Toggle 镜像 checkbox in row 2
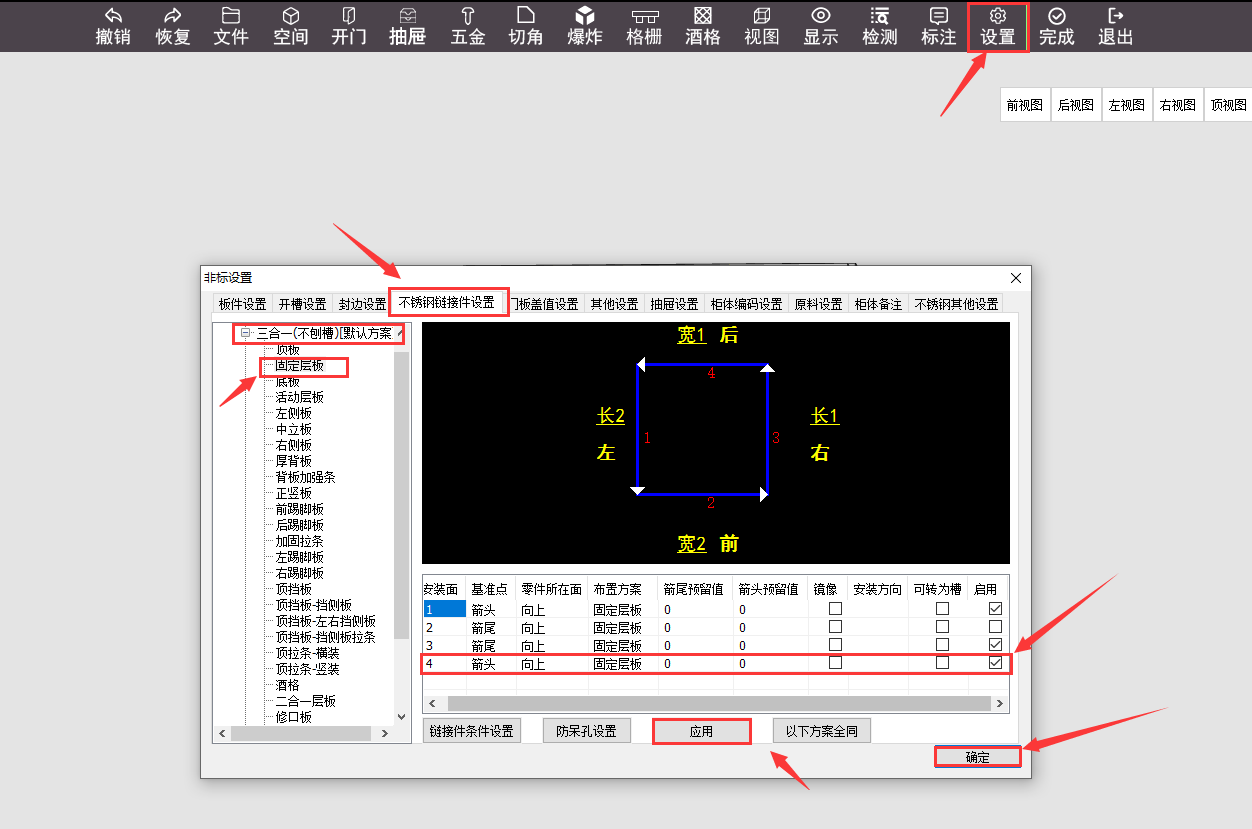Image resolution: width=1252 pixels, height=829 pixels. [835, 626]
